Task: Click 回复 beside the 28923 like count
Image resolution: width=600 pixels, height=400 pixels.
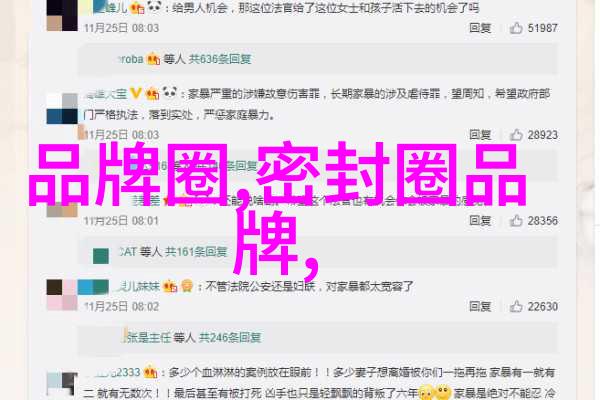Action: click(480, 135)
